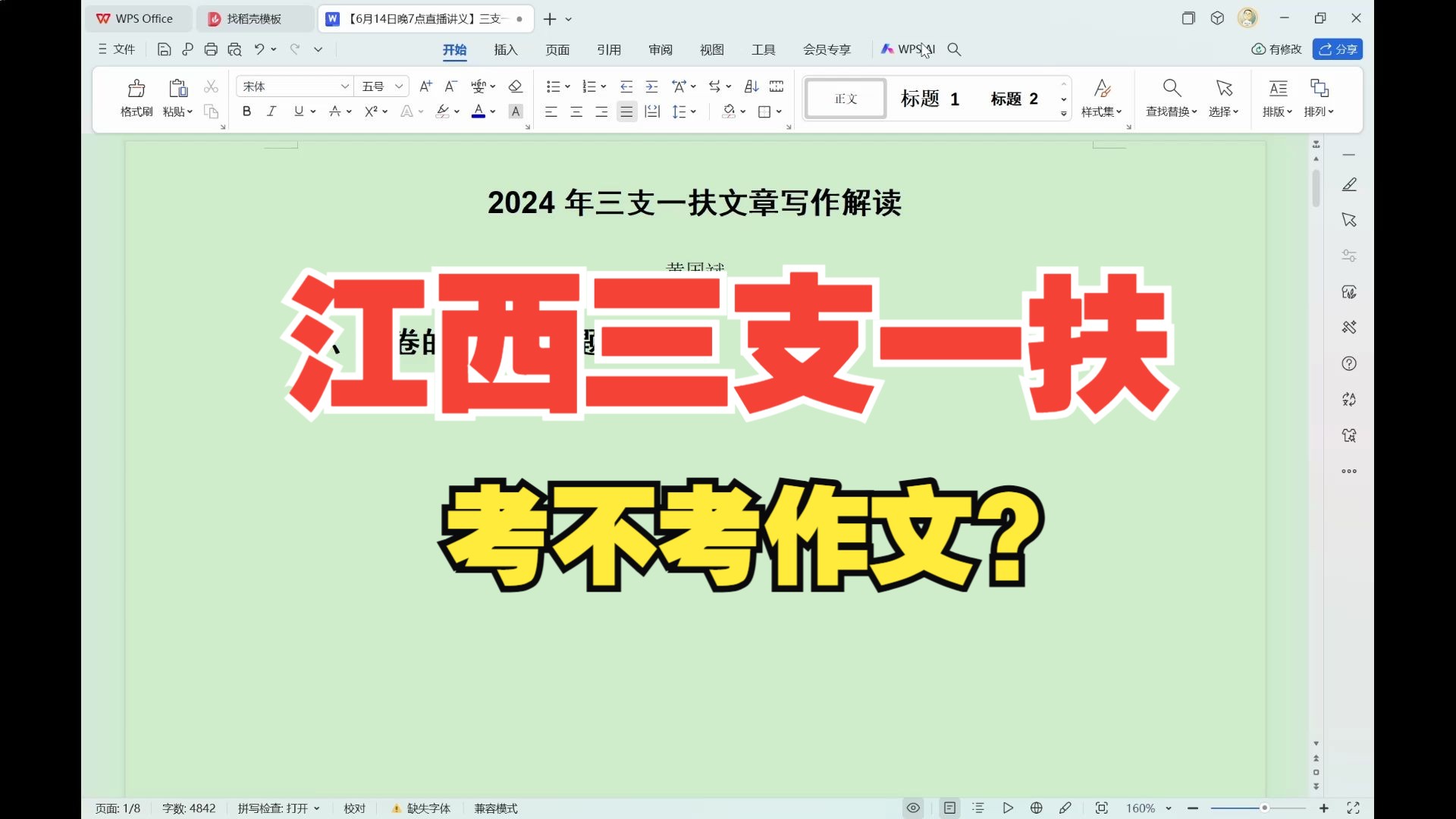
Task: Click the help question mark in right sidebar
Action: (x=1349, y=363)
